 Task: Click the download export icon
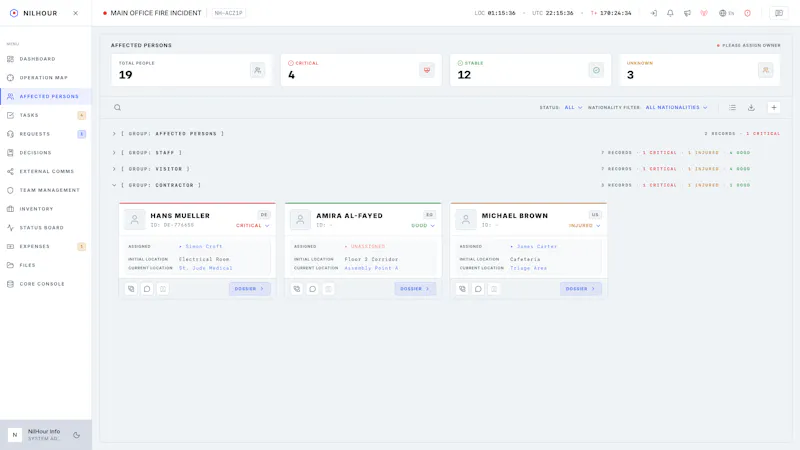click(752, 108)
